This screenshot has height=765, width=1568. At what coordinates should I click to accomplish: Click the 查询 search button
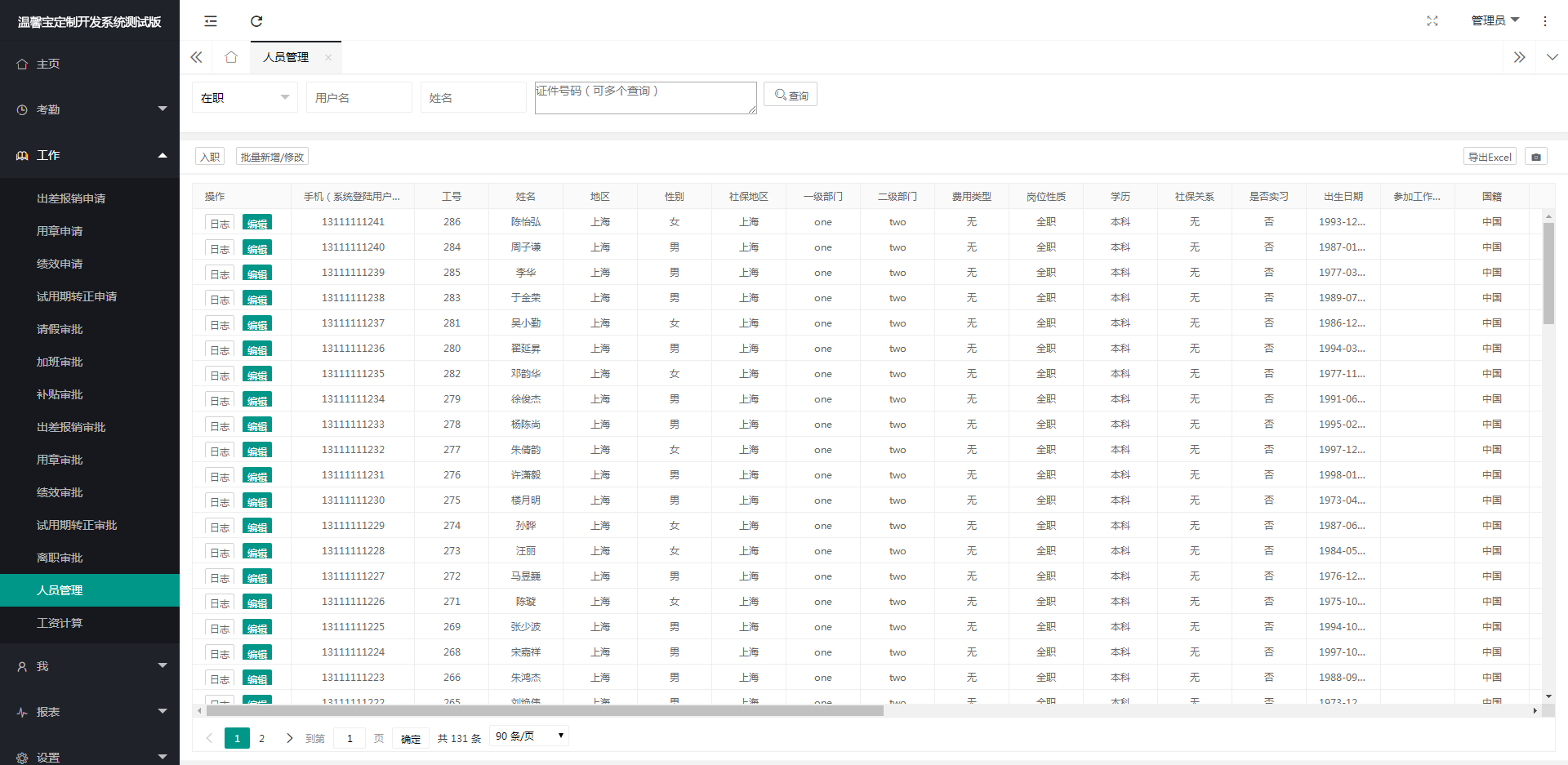pyautogui.click(x=791, y=95)
